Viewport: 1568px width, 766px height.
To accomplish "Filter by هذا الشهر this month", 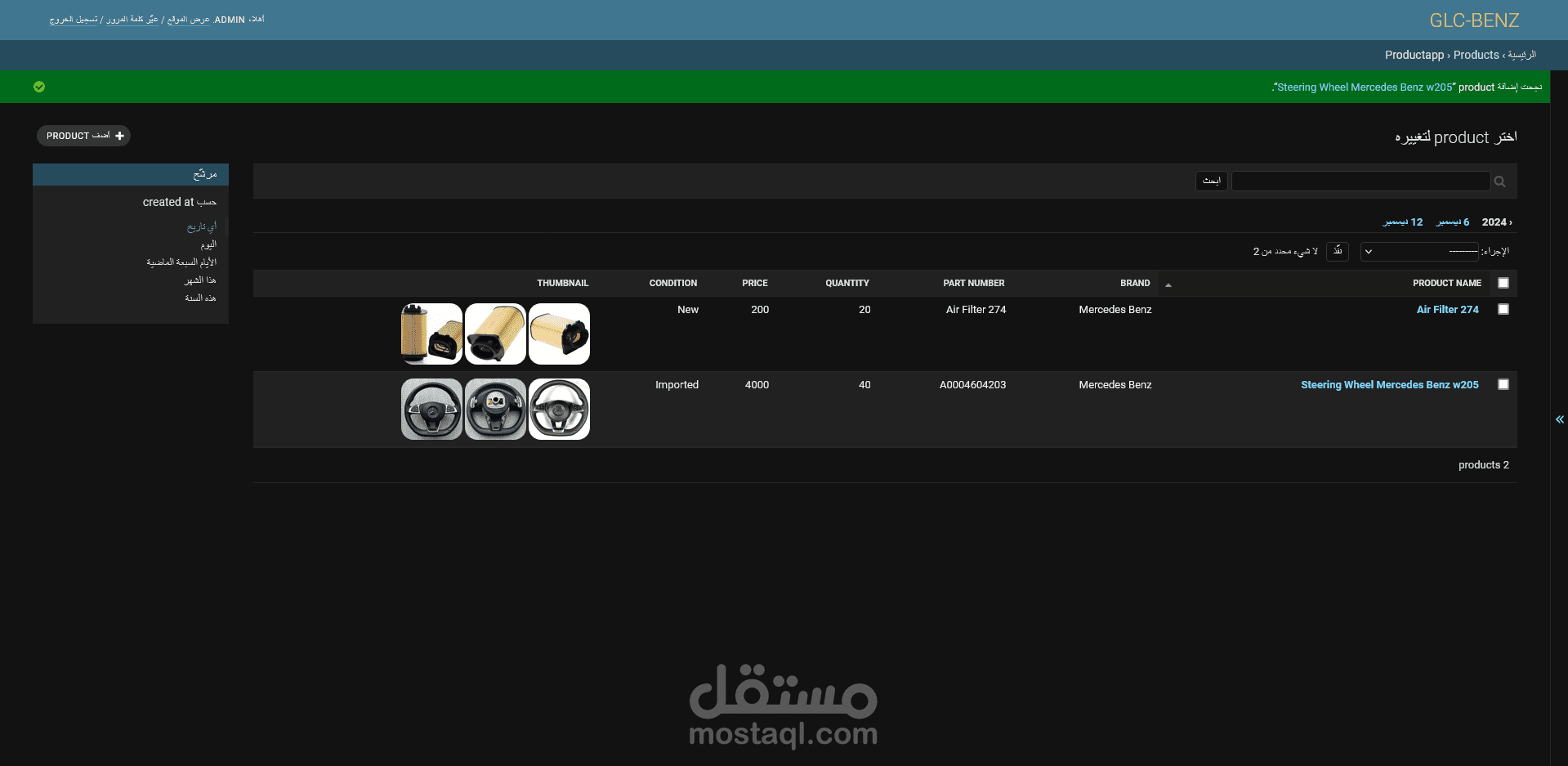I will (200, 280).
